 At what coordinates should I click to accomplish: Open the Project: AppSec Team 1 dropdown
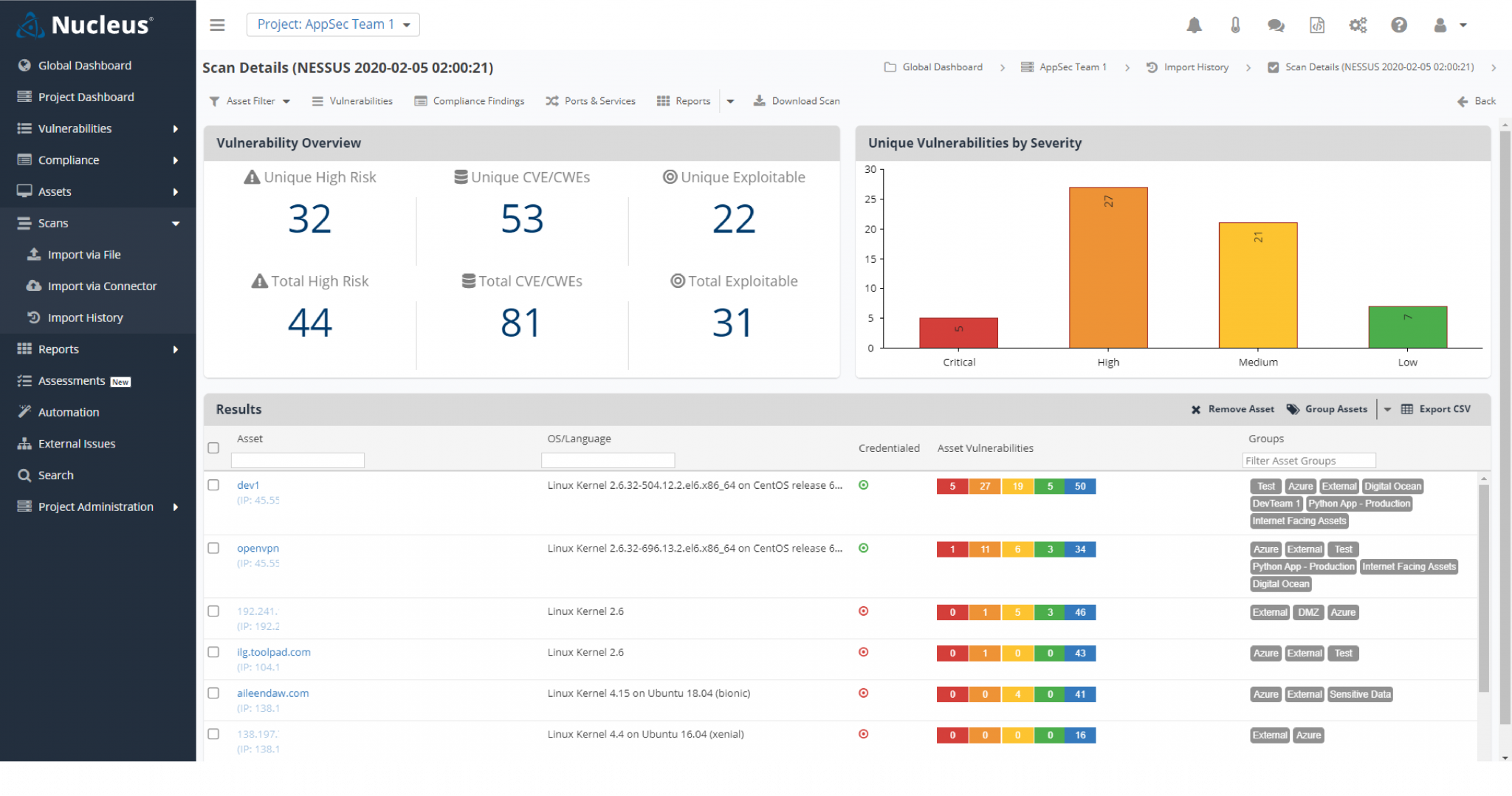tap(333, 24)
